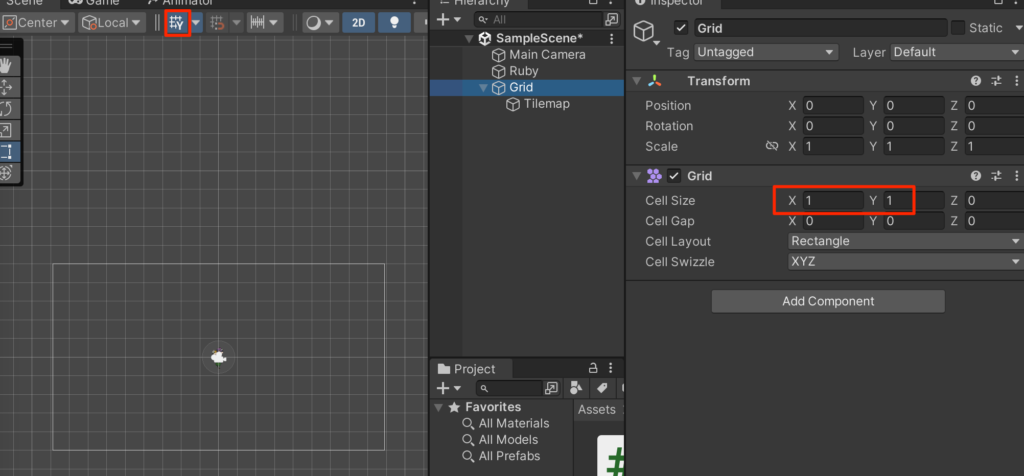Screen dimensions: 1024x476
Task: Click Project open-in-search window icon
Action: pos(552,389)
